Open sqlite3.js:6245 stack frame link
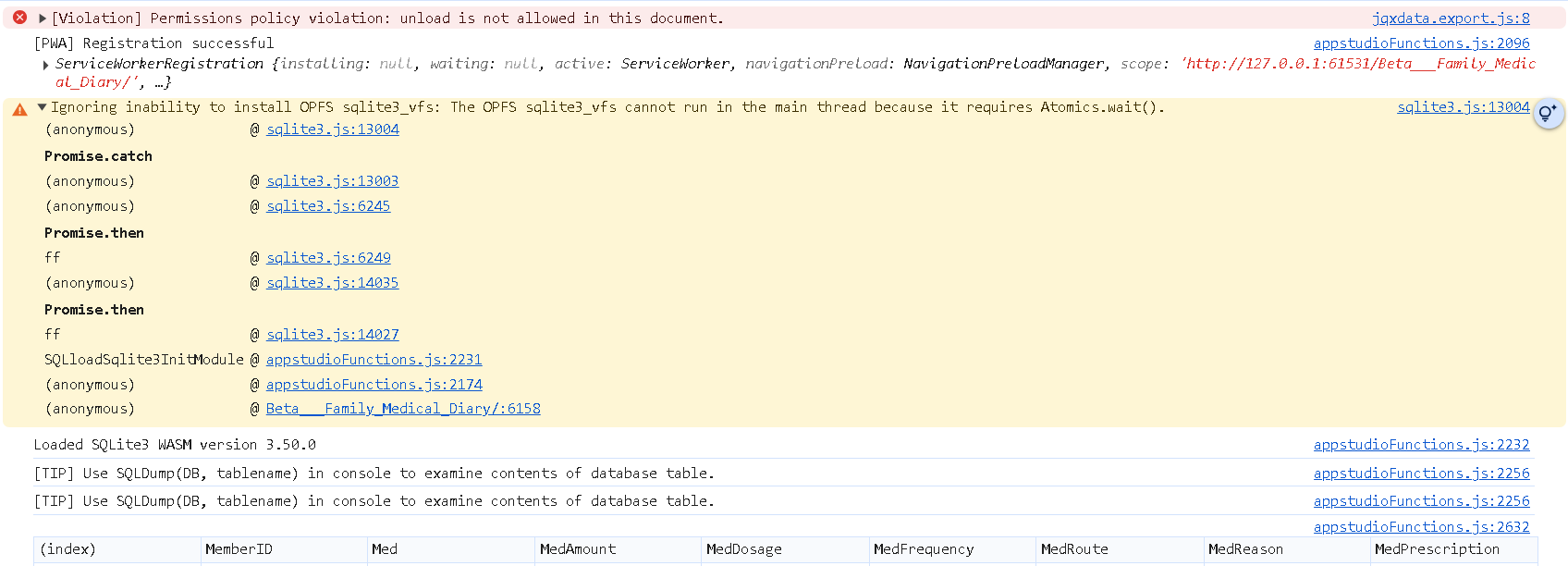 328,206
